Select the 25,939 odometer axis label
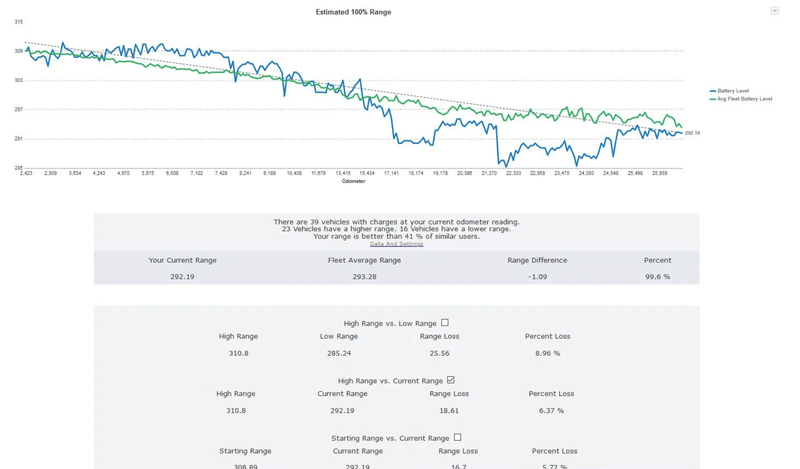The height and width of the screenshot is (469, 800). point(659,173)
